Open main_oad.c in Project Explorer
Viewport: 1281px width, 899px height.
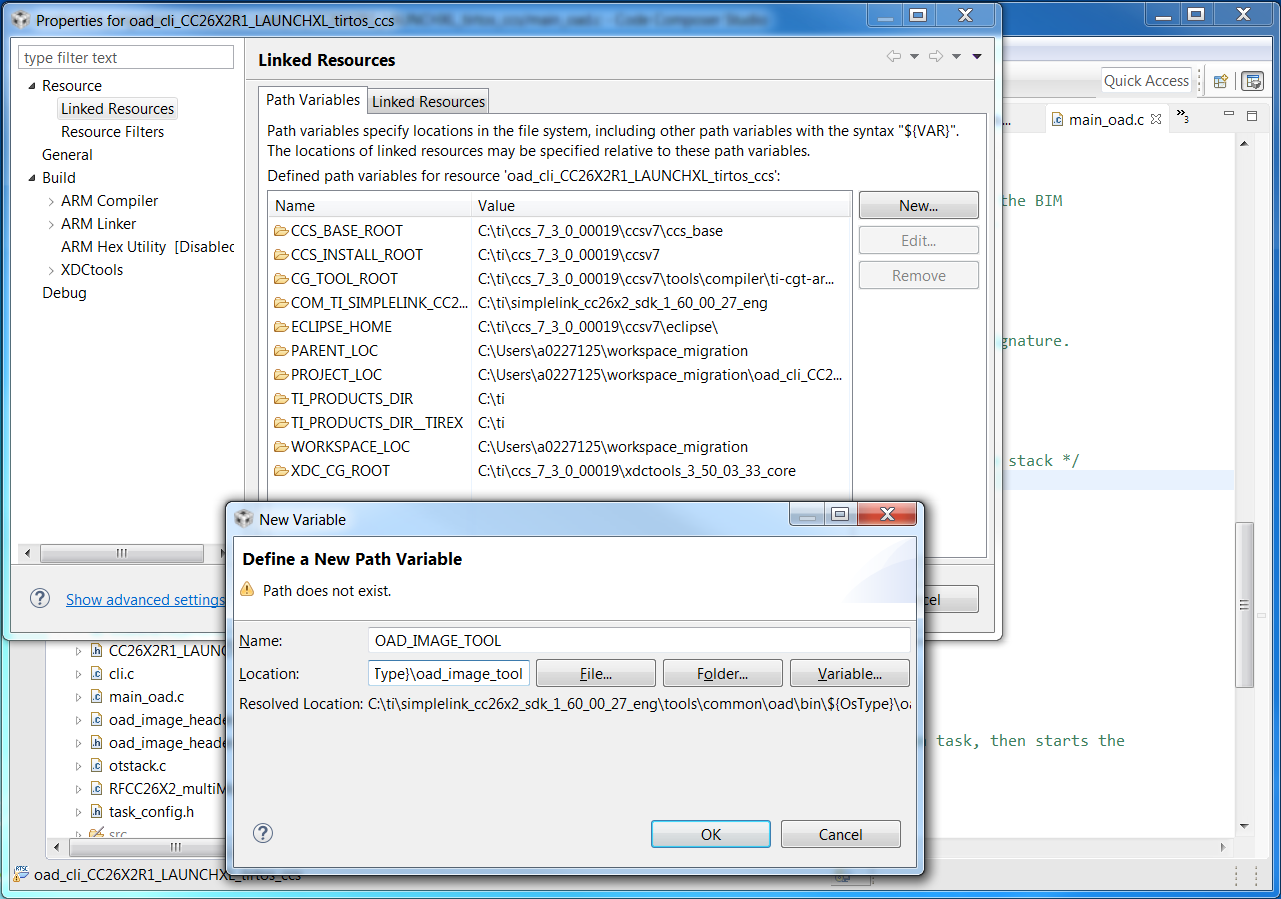(x=146, y=697)
